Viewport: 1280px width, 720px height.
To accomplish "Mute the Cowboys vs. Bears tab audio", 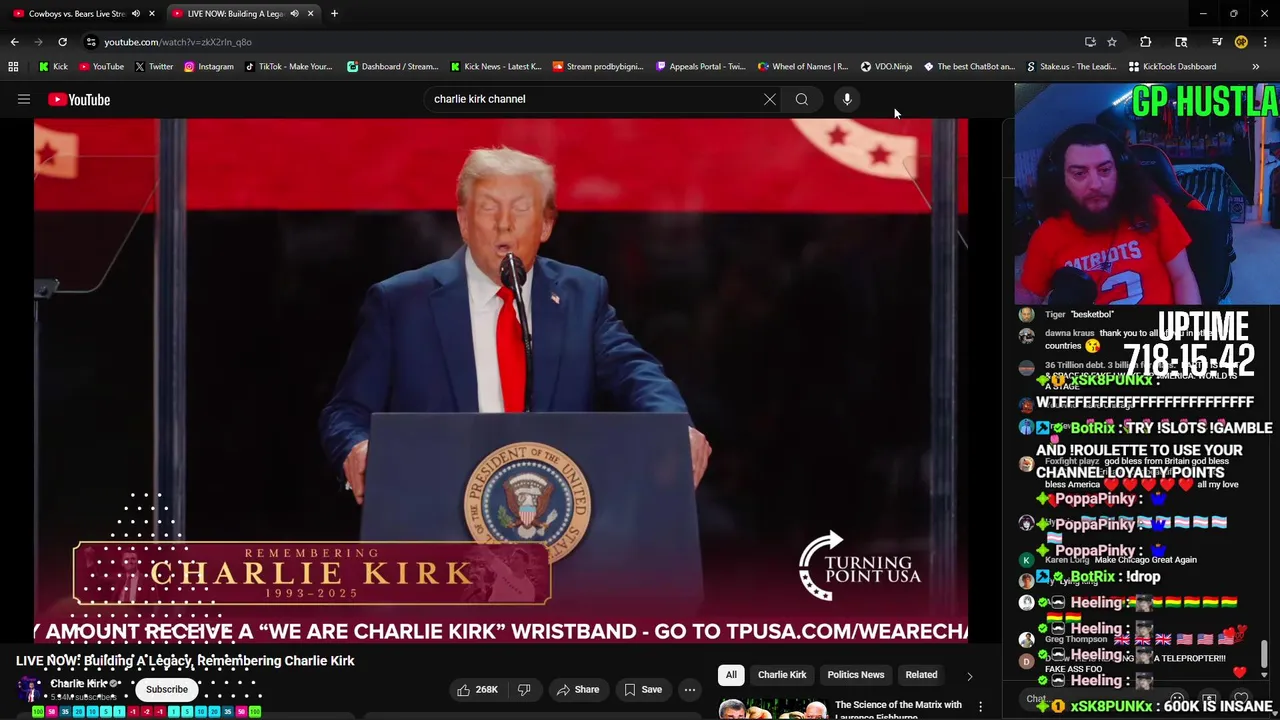I will (136, 14).
